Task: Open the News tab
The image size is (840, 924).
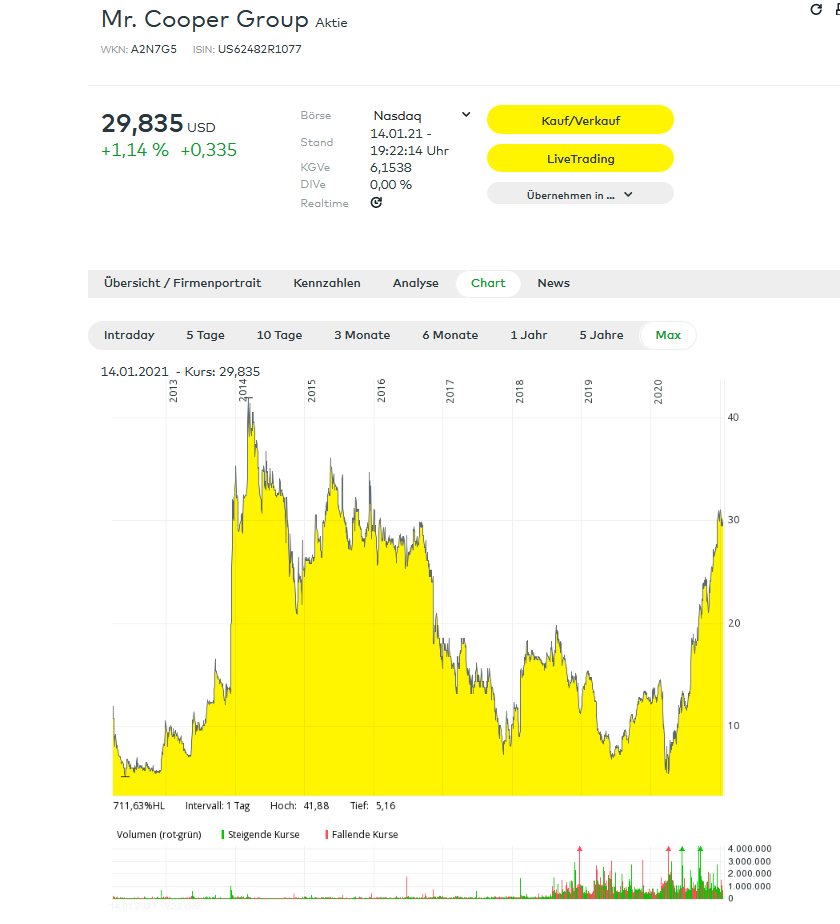Action: coord(554,283)
